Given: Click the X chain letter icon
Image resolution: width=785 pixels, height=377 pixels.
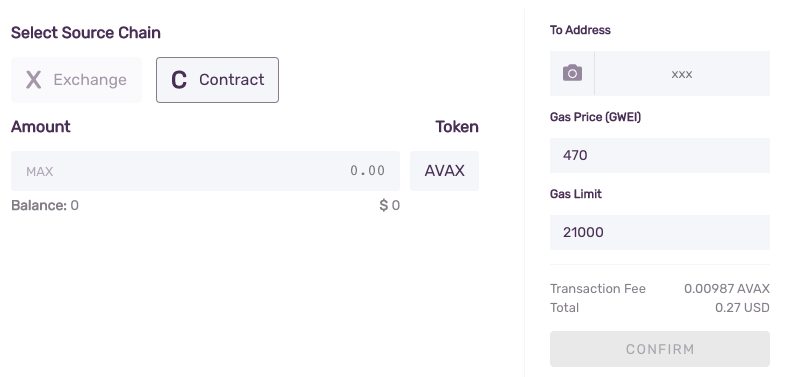Looking at the screenshot, I should click(x=34, y=80).
